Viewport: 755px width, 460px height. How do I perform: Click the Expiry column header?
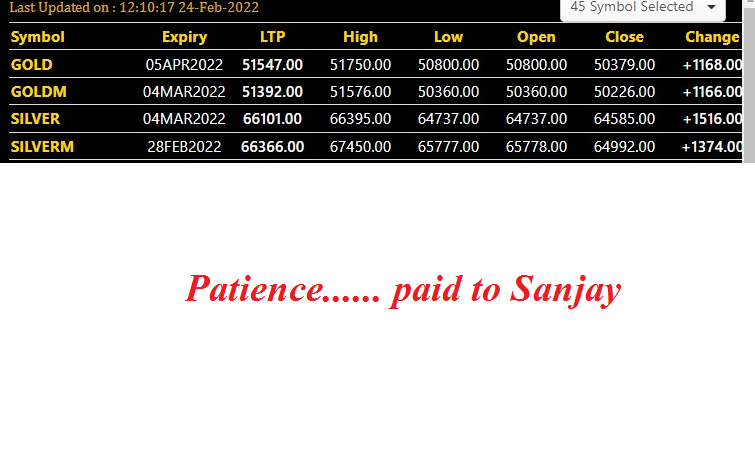[184, 37]
